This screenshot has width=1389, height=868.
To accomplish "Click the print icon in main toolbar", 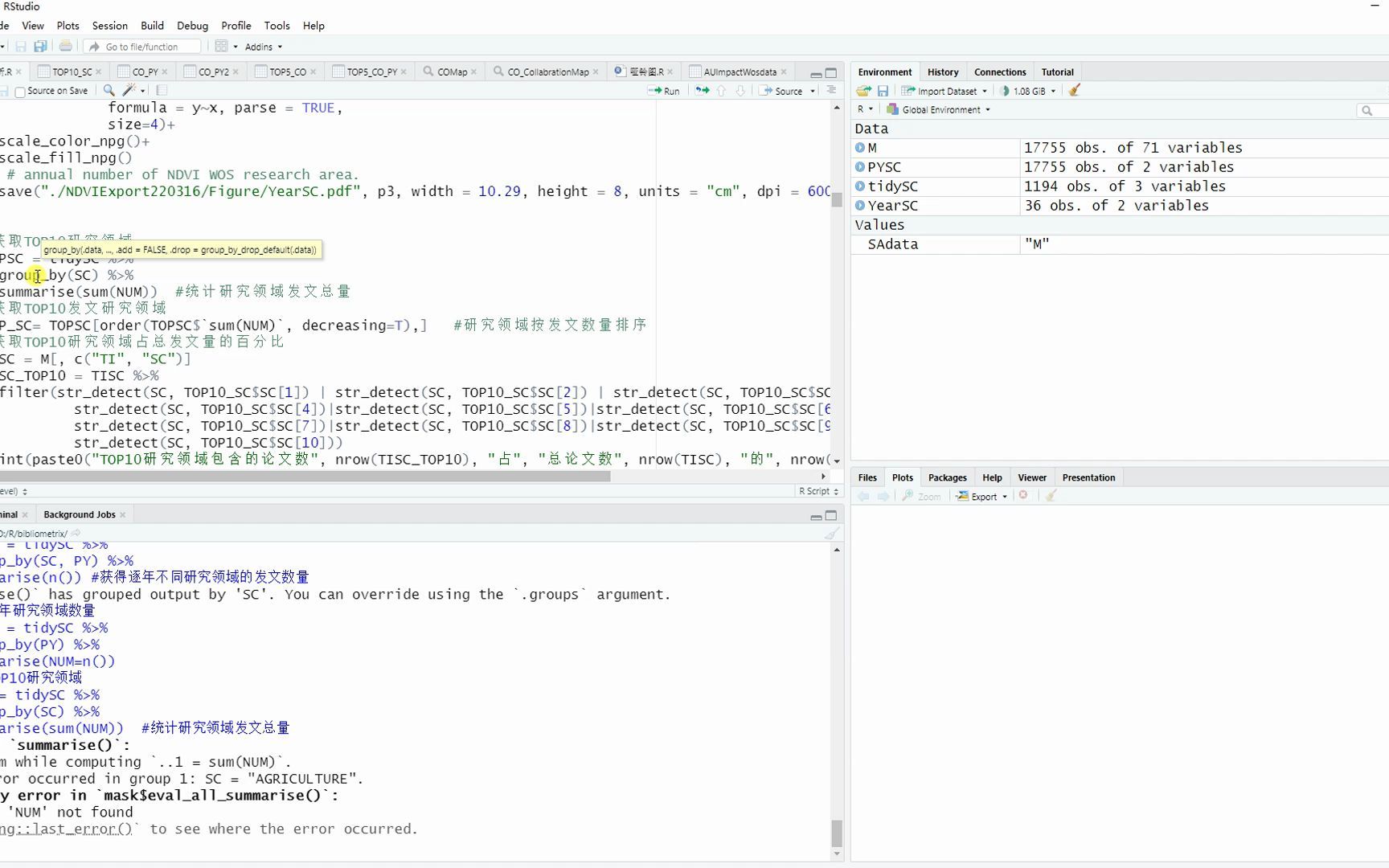I will tap(66, 47).
